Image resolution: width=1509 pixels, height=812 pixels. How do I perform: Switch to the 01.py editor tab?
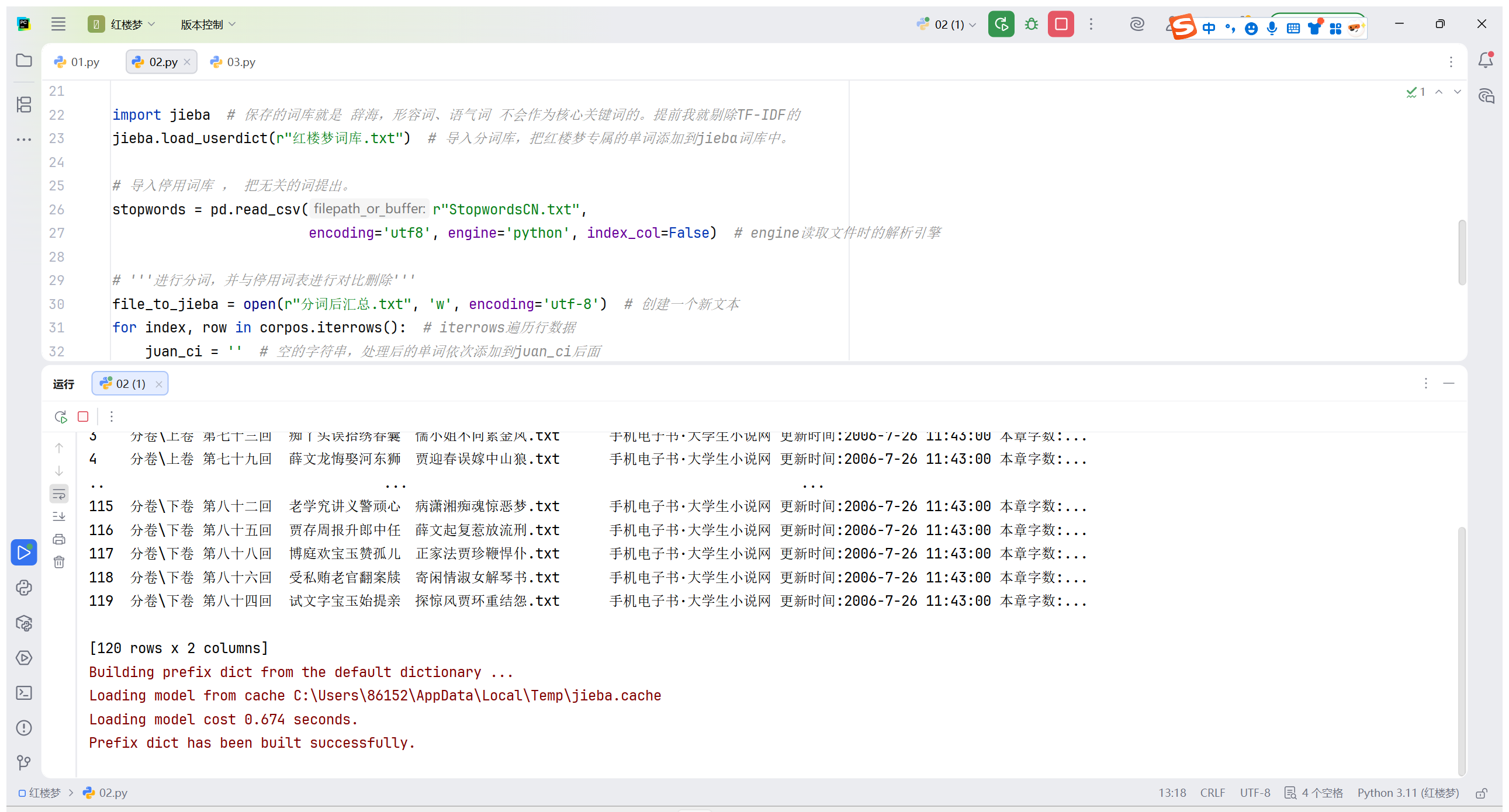coord(77,62)
